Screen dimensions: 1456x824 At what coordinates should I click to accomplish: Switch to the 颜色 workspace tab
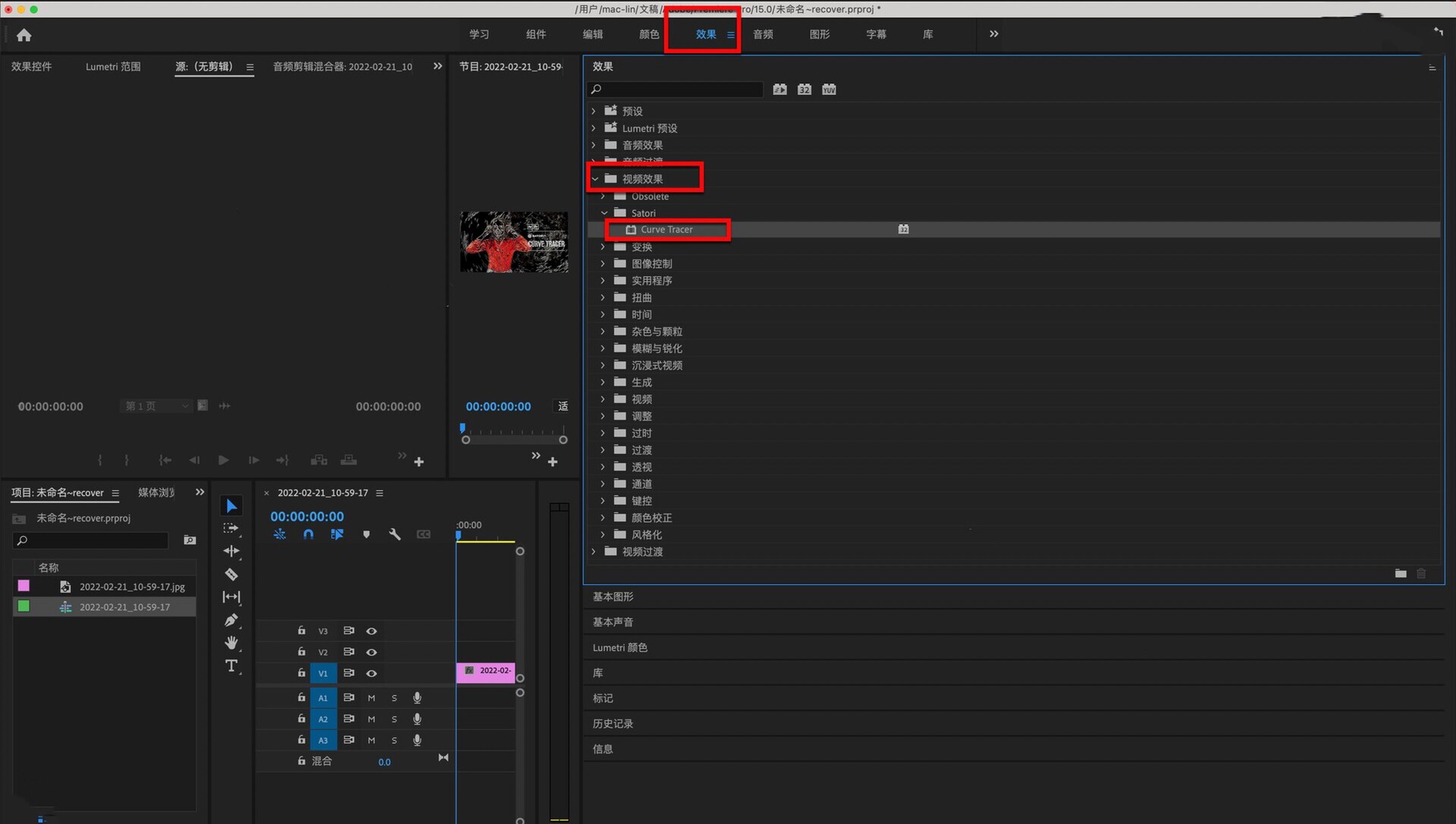pyautogui.click(x=648, y=34)
